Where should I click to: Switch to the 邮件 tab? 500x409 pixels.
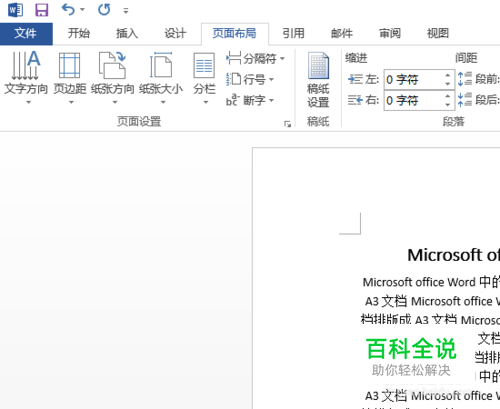342,33
